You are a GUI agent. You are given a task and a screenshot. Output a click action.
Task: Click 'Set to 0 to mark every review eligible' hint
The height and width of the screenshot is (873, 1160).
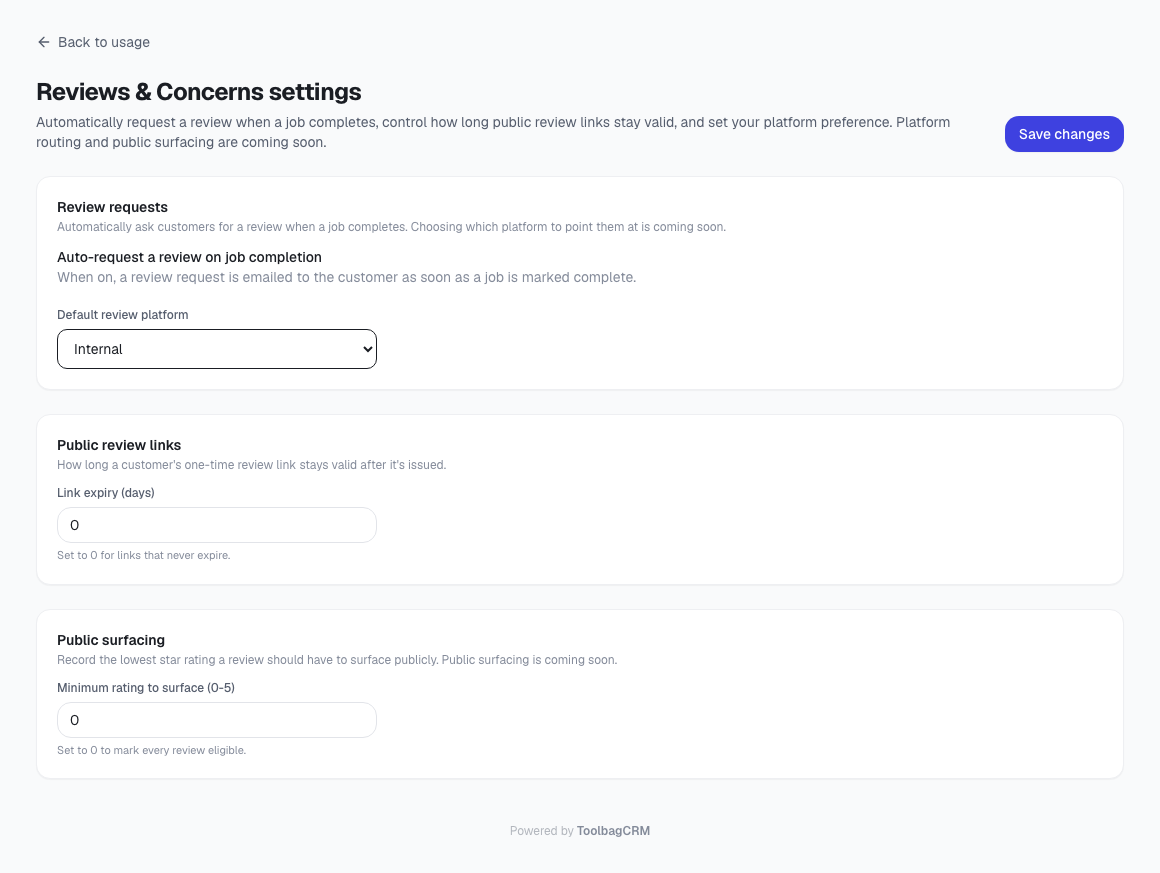(x=152, y=750)
